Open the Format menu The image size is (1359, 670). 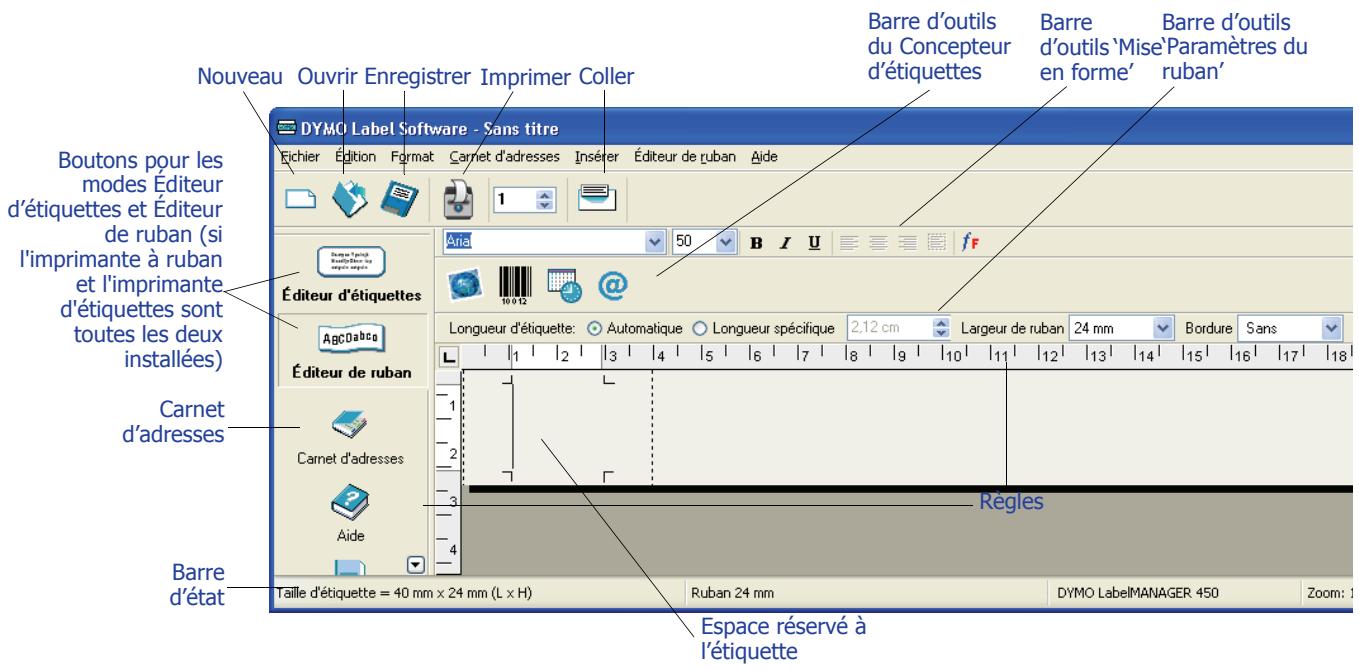(x=412, y=156)
